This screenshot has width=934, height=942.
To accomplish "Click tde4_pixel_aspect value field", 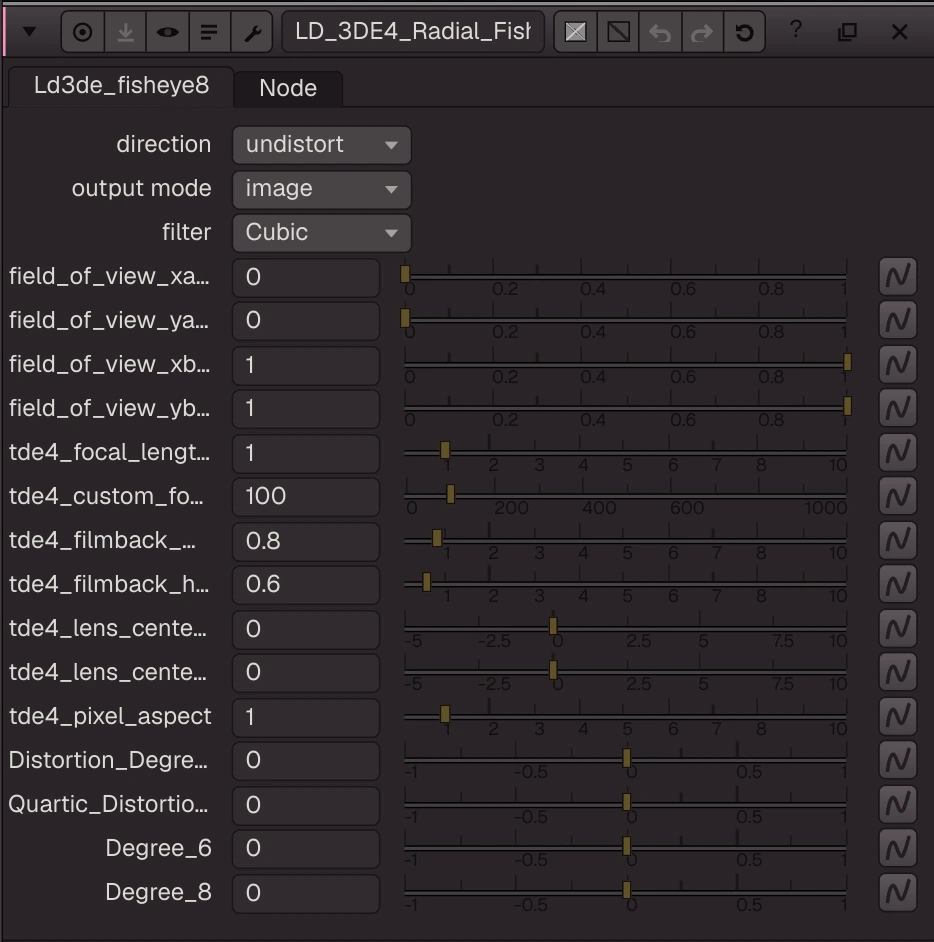I will click(306, 717).
